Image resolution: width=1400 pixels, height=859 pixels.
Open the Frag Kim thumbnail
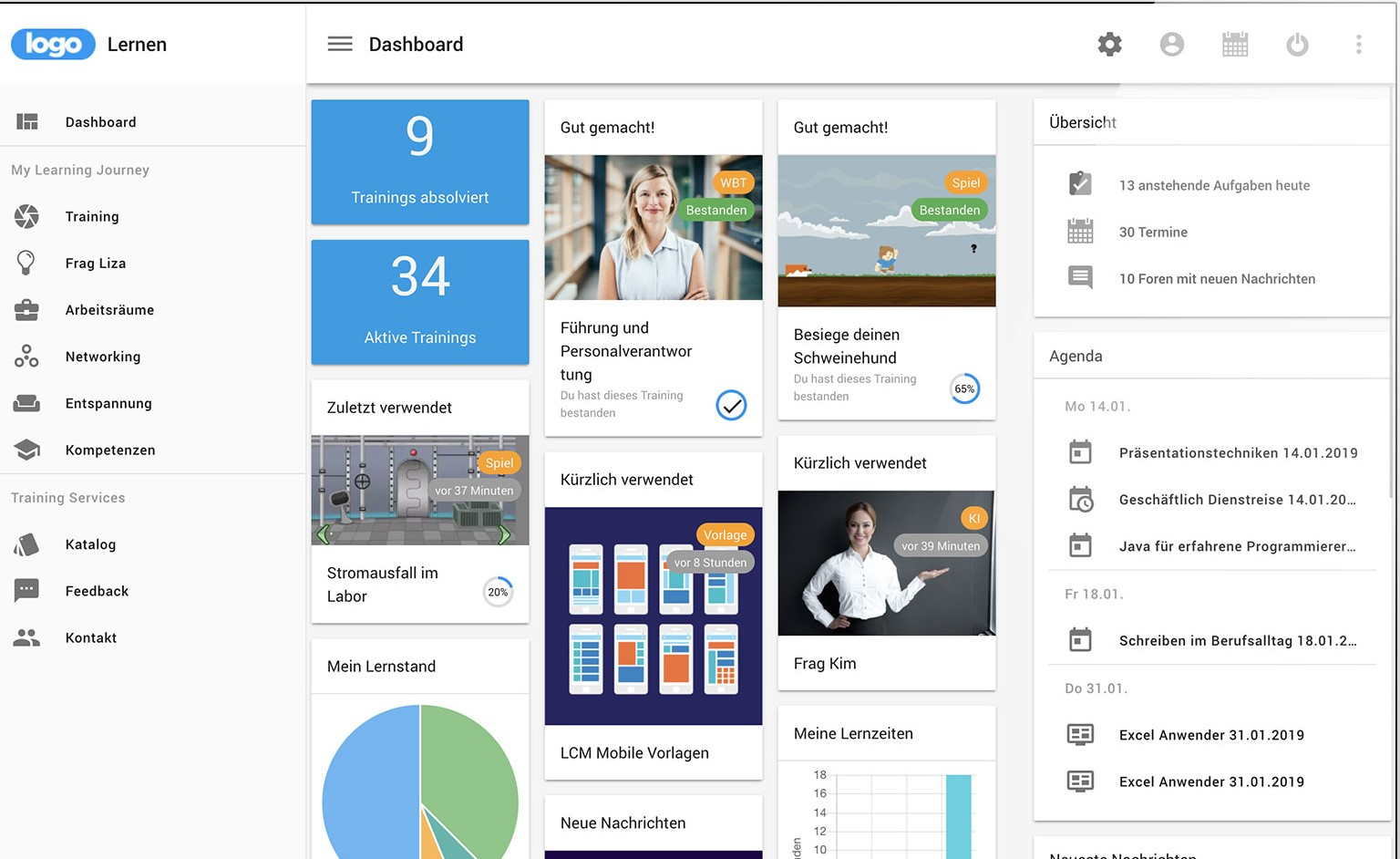(887, 563)
